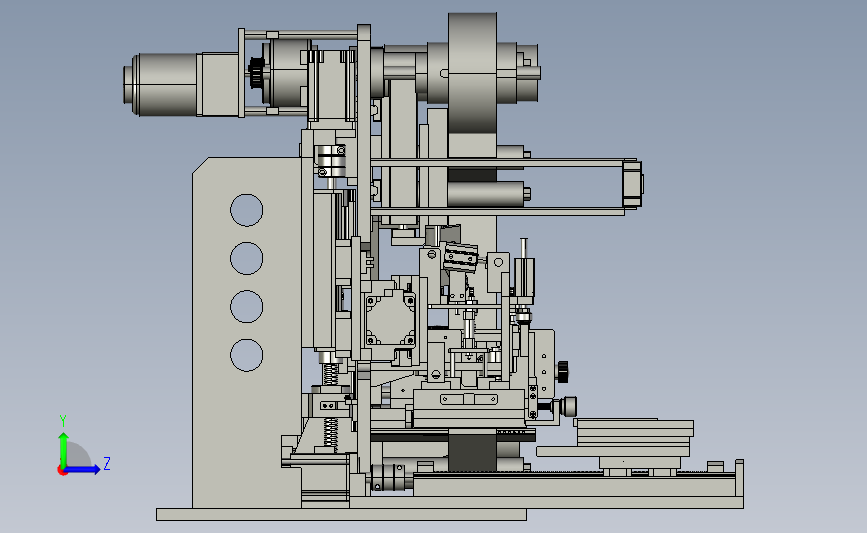The image size is (867, 533).
Task: Pick the square stepper motor face
Action: point(390,319)
